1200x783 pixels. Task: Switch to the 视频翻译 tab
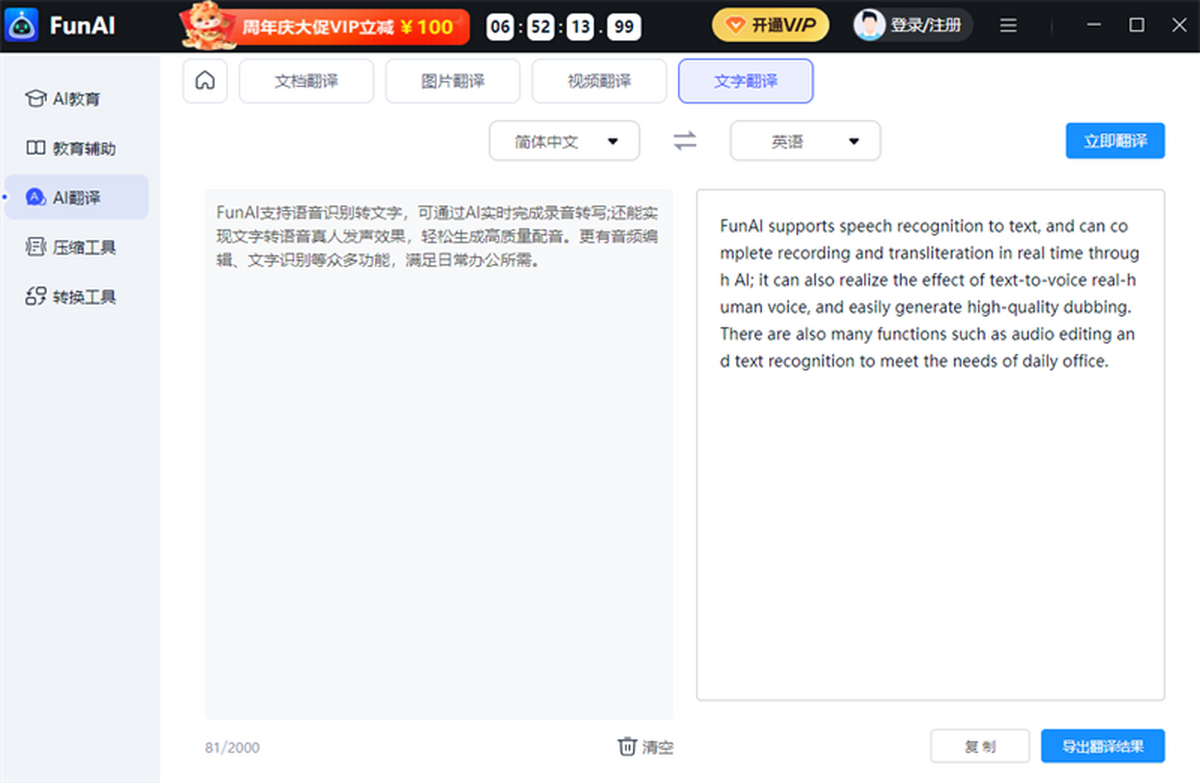point(599,81)
